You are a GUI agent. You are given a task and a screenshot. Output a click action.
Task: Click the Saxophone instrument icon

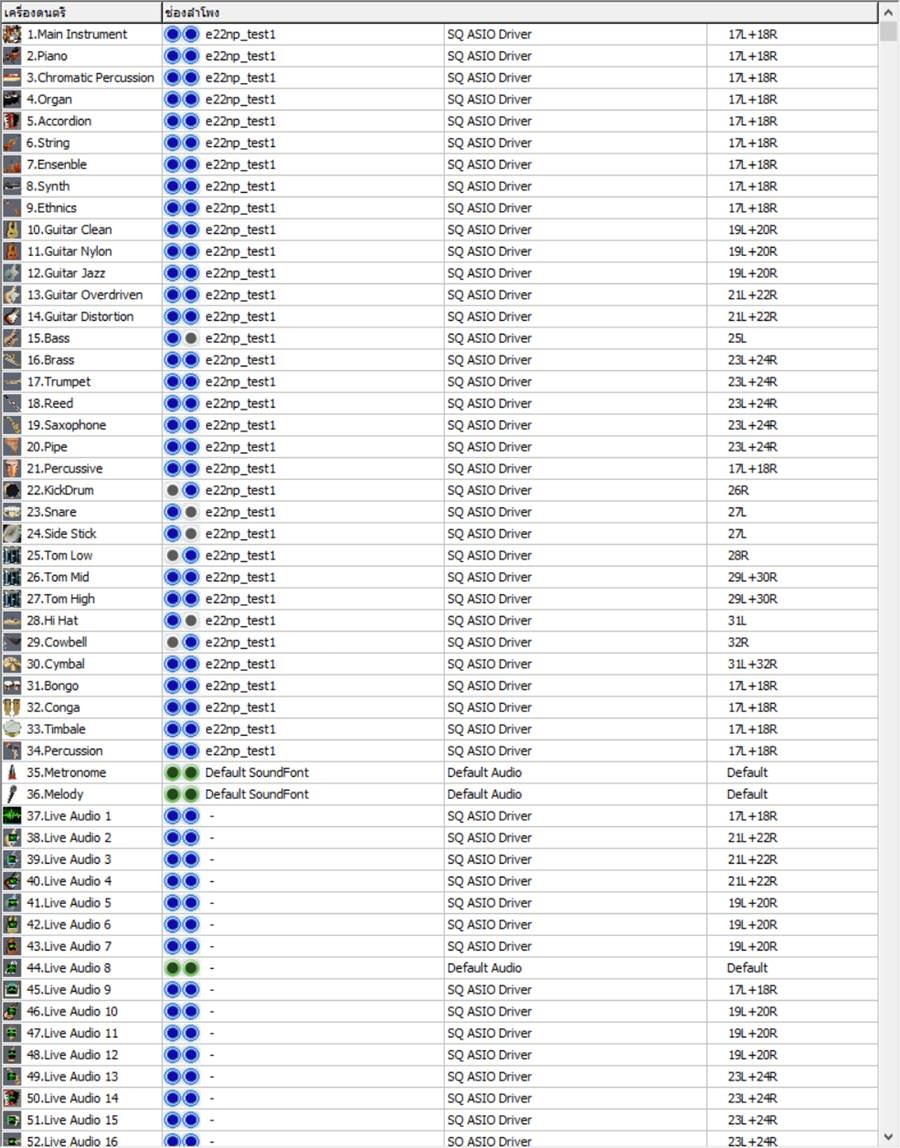coord(12,425)
